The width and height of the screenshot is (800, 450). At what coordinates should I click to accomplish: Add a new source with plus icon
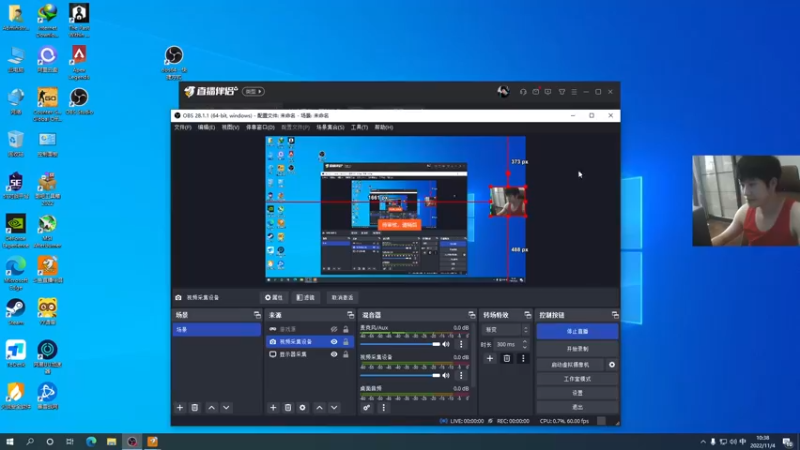click(x=273, y=408)
